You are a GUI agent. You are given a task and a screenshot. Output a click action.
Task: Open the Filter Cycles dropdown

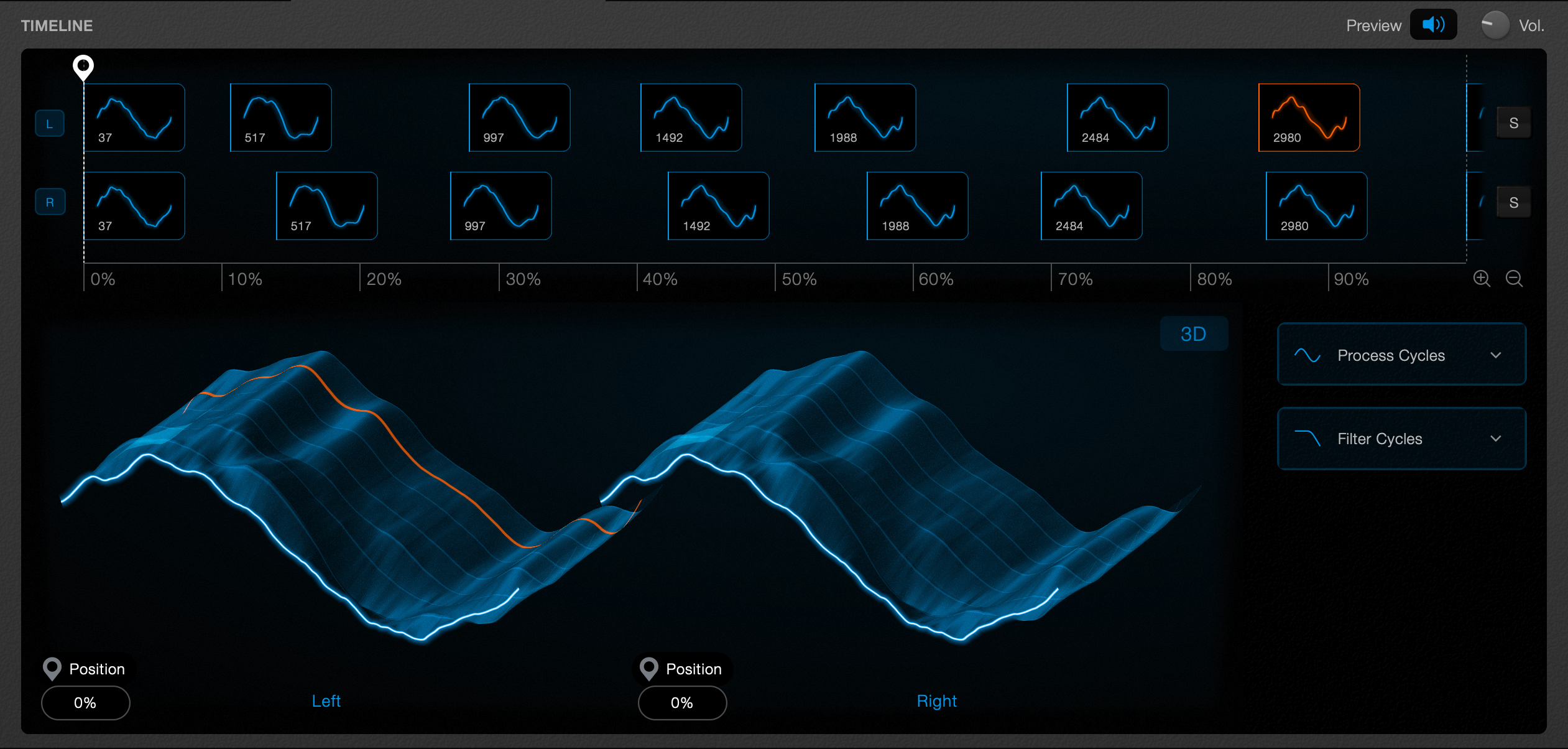[1401, 439]
